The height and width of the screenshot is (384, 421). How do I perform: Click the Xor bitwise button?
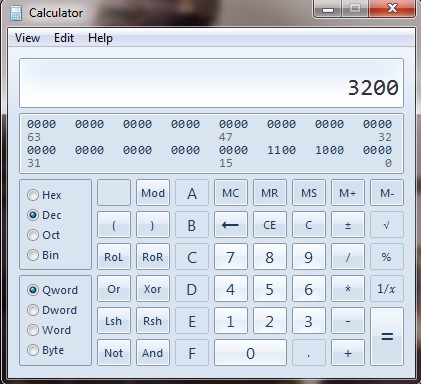click(153, 289)
